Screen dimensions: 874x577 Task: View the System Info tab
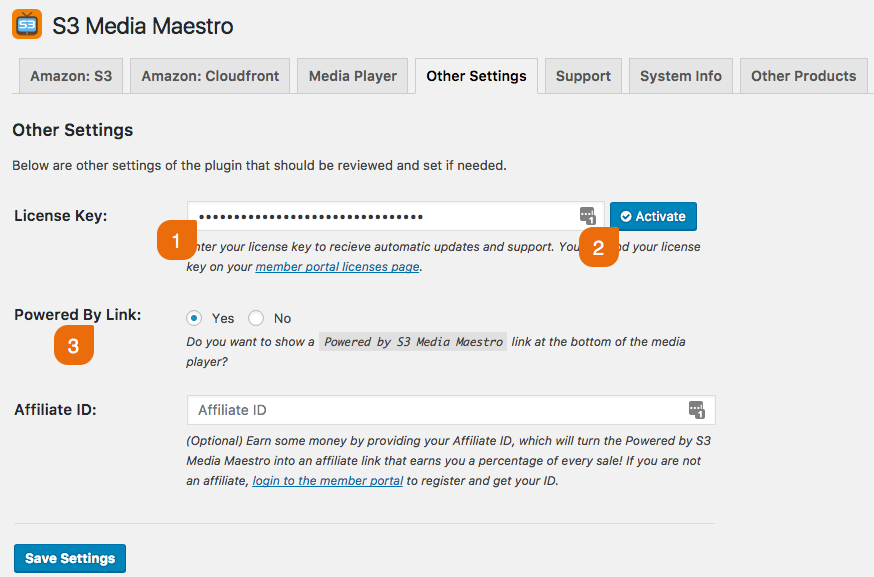[680, 75]
